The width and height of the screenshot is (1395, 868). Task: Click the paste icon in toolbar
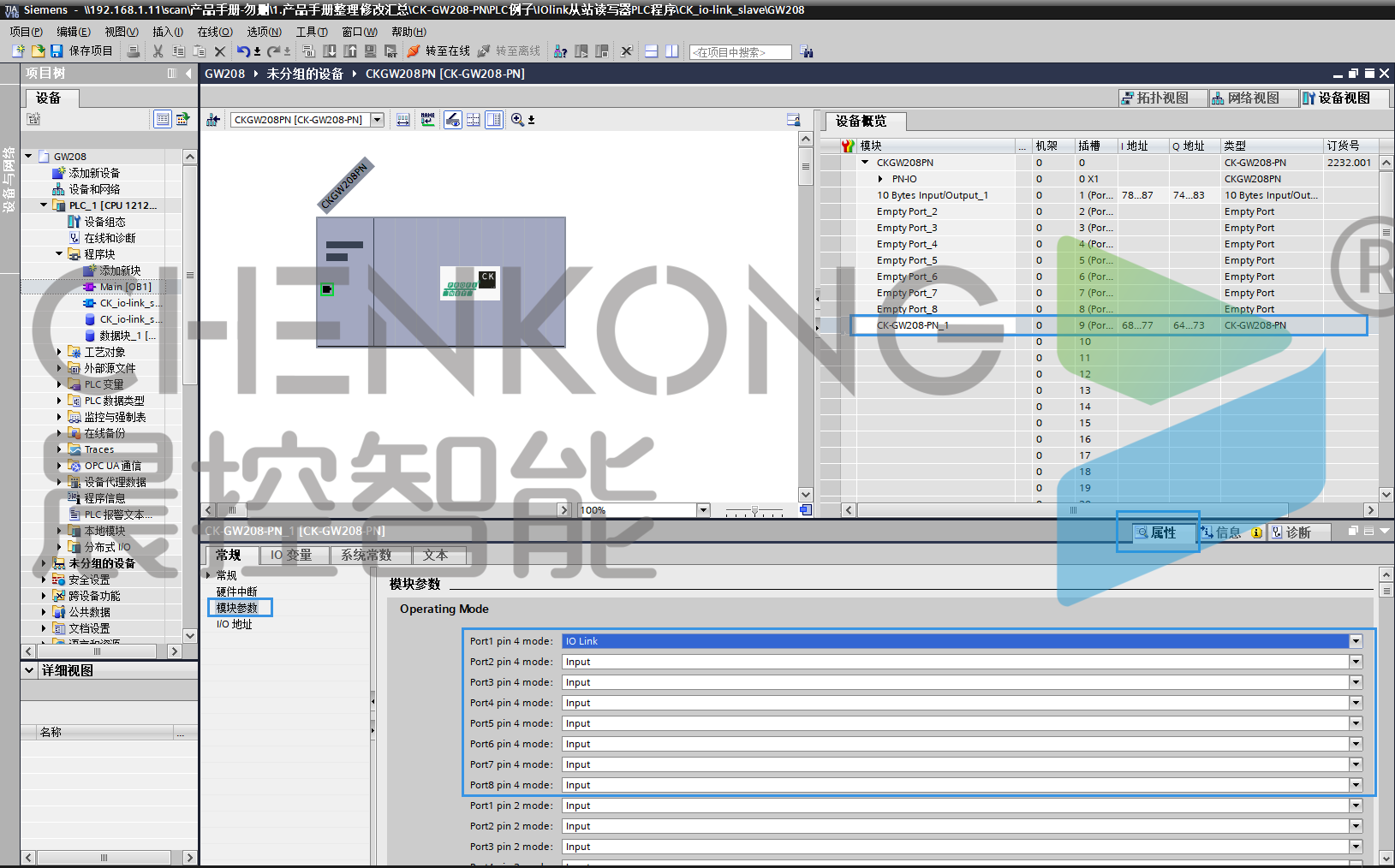point(199,51)
